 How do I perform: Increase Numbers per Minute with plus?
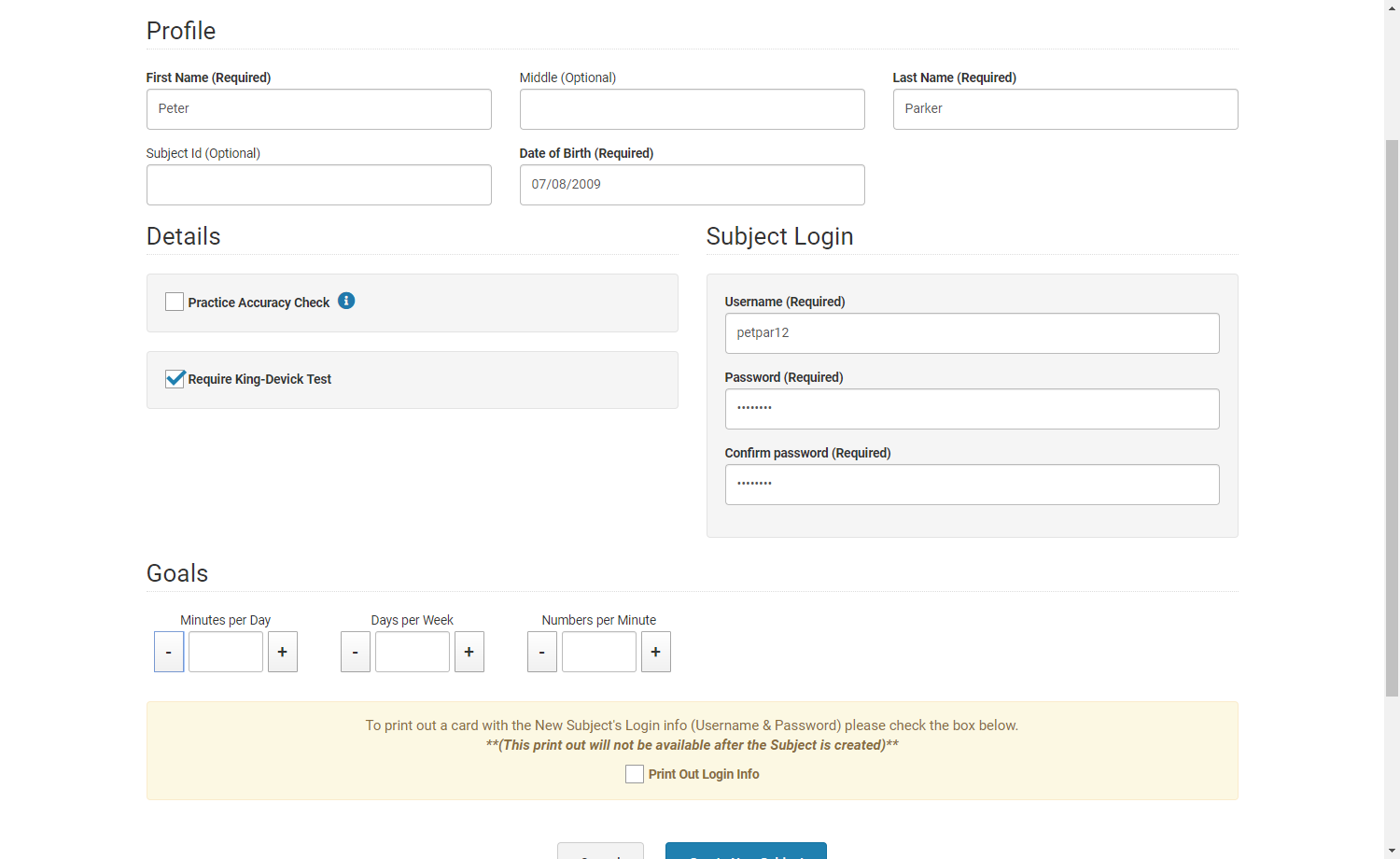tap(655, 652)
